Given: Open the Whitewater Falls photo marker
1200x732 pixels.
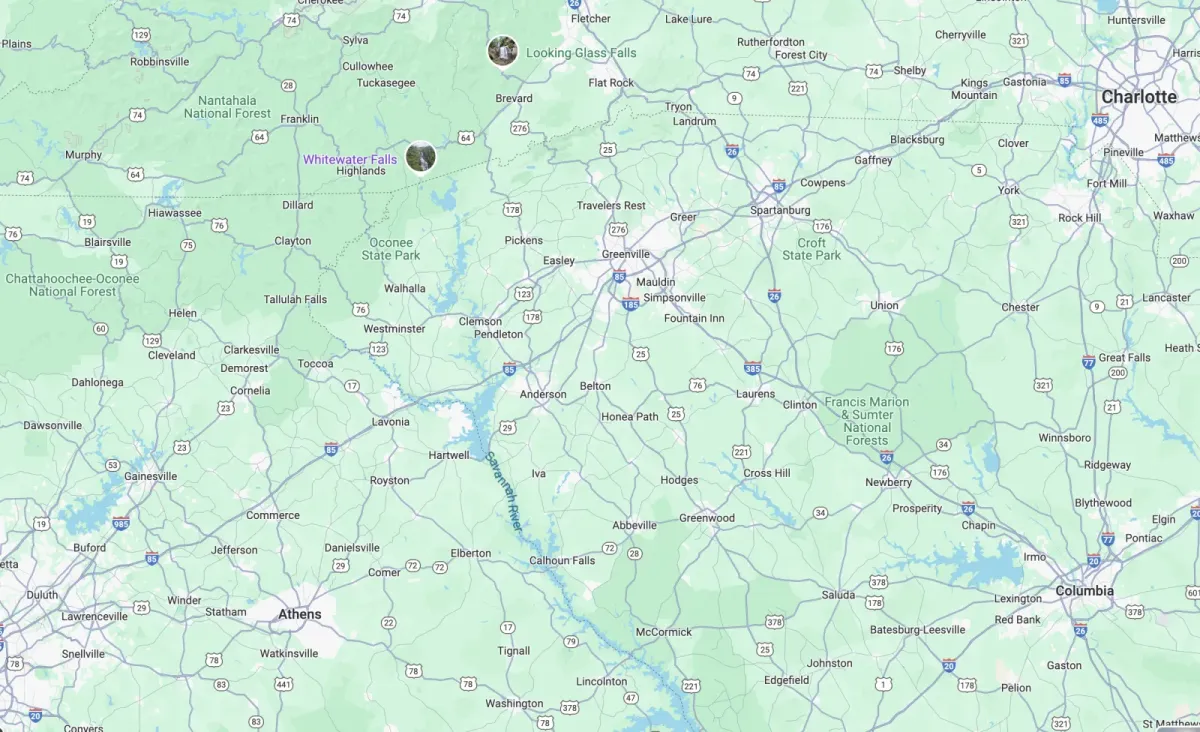Looking at the screenshot, I should coord(421,157).
